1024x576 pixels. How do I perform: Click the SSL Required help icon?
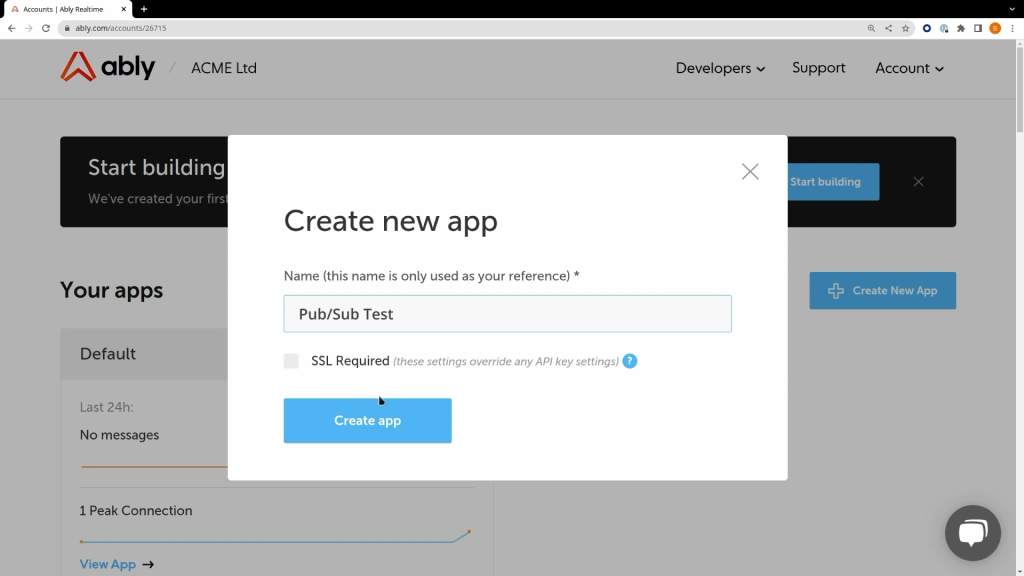click(630, 361)
